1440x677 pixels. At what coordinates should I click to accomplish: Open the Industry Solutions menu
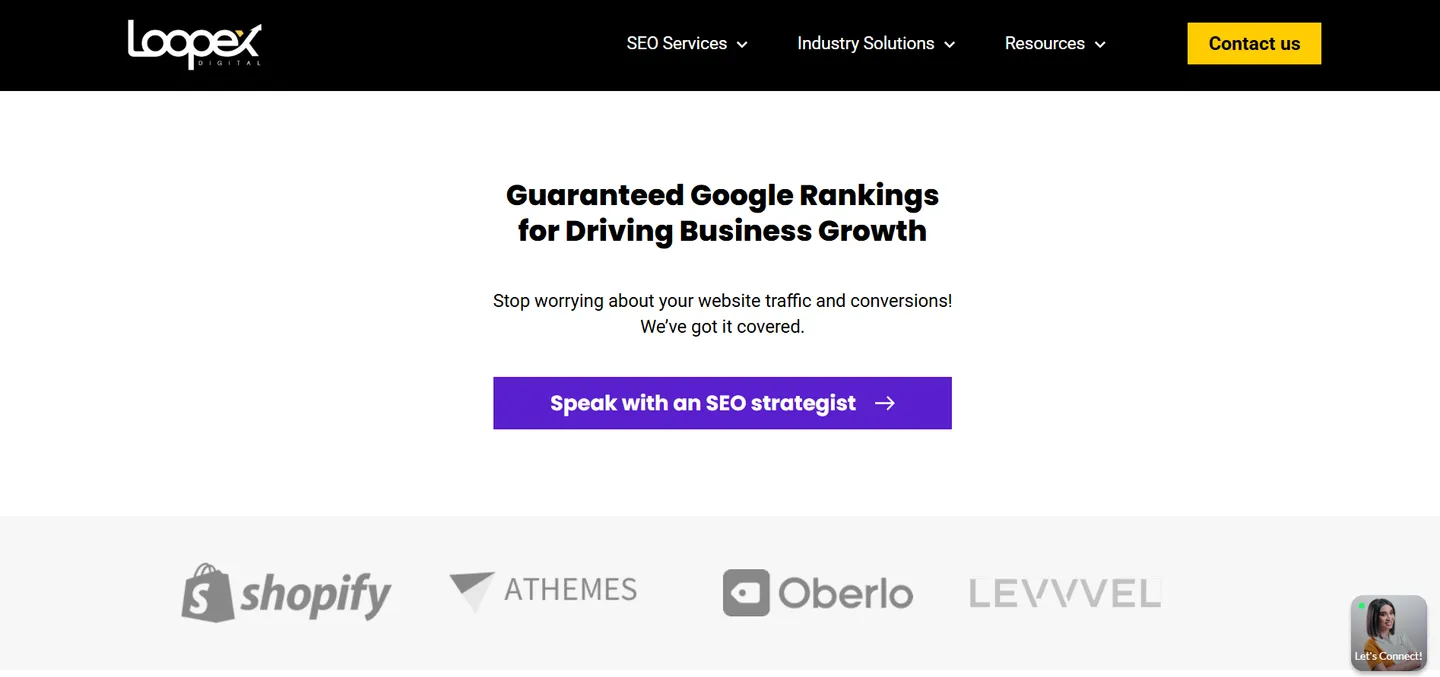[x=876, y=44]
